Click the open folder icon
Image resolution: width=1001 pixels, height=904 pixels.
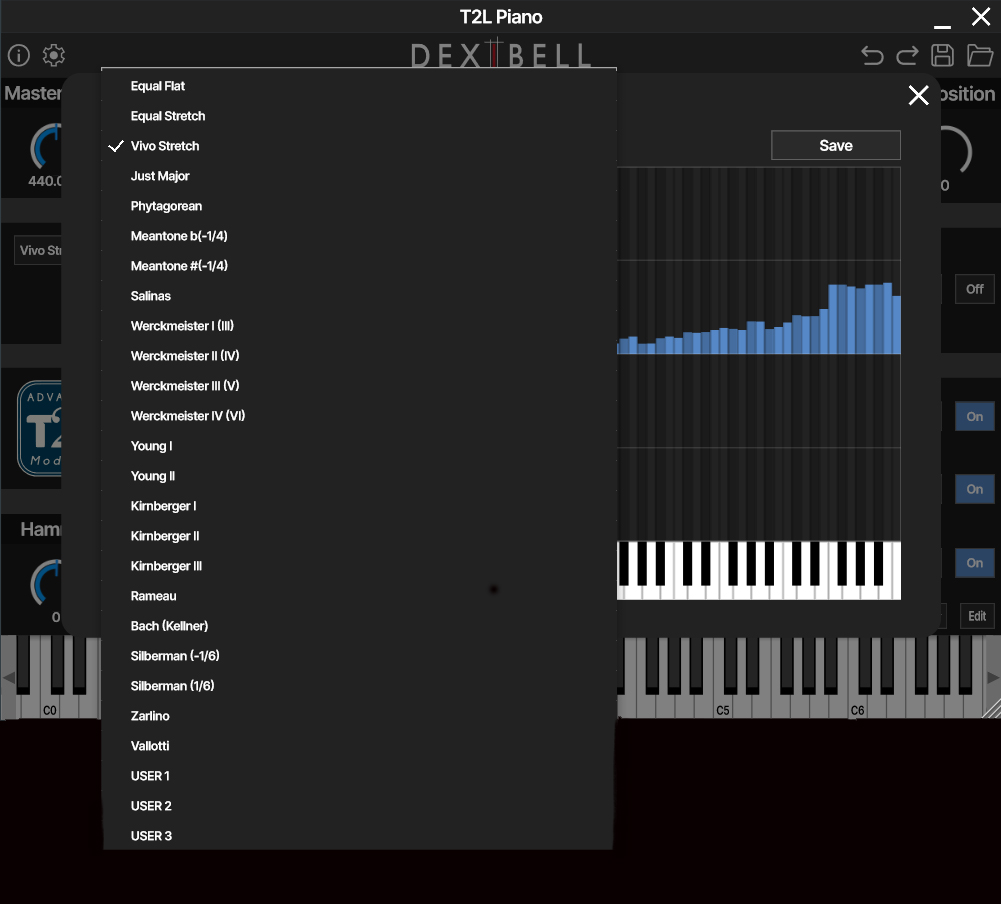tap(979, 56)
